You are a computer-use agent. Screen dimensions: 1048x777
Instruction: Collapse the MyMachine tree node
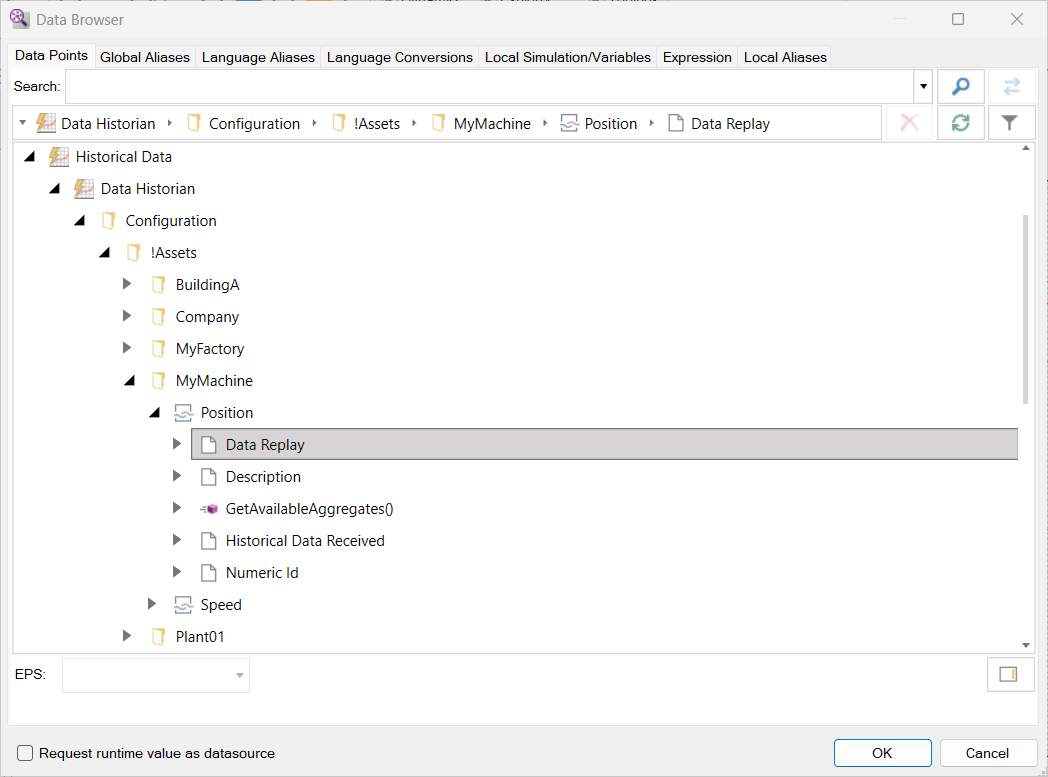coord(128,381)
